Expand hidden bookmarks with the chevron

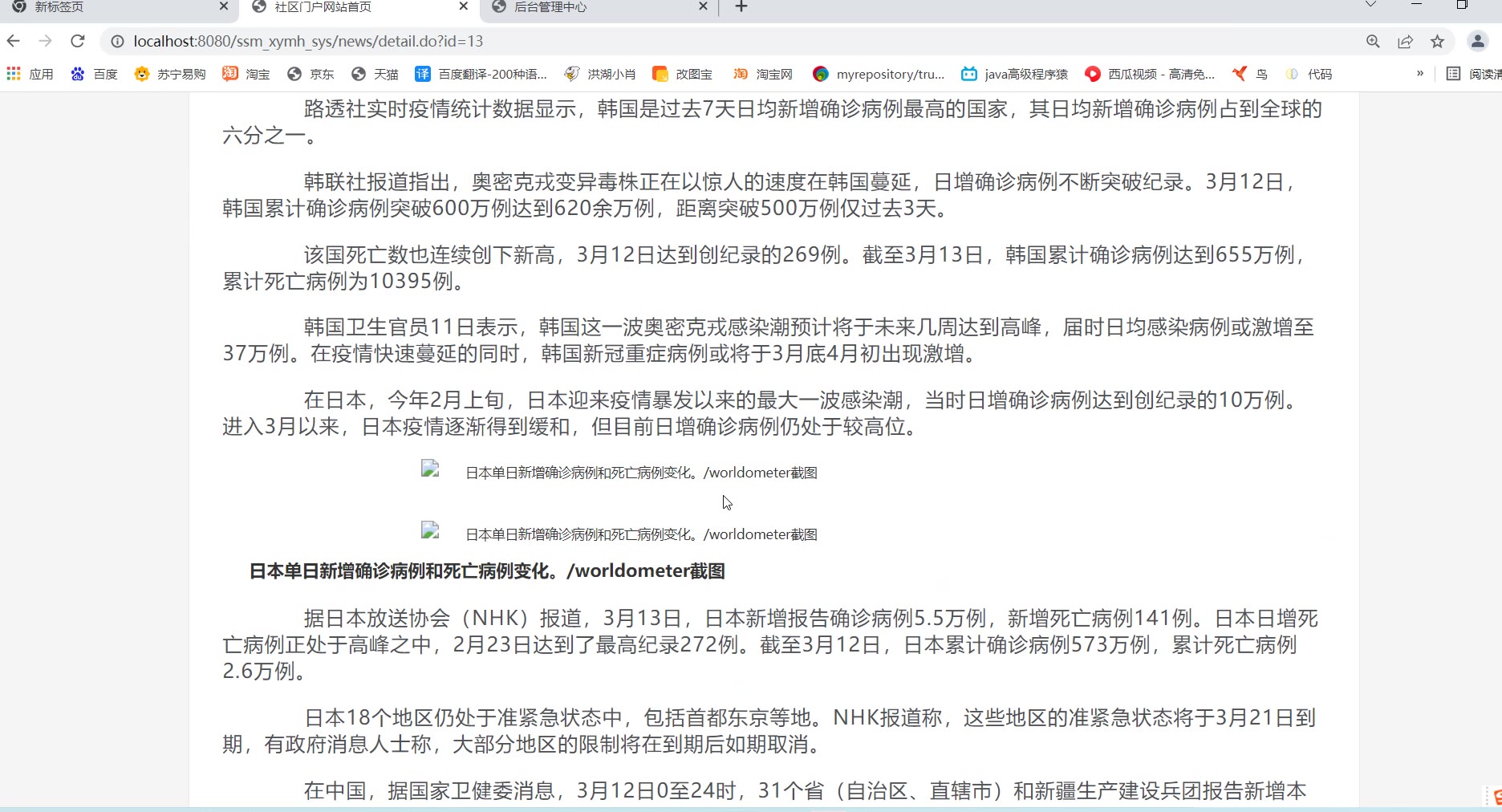[1420, 73]
